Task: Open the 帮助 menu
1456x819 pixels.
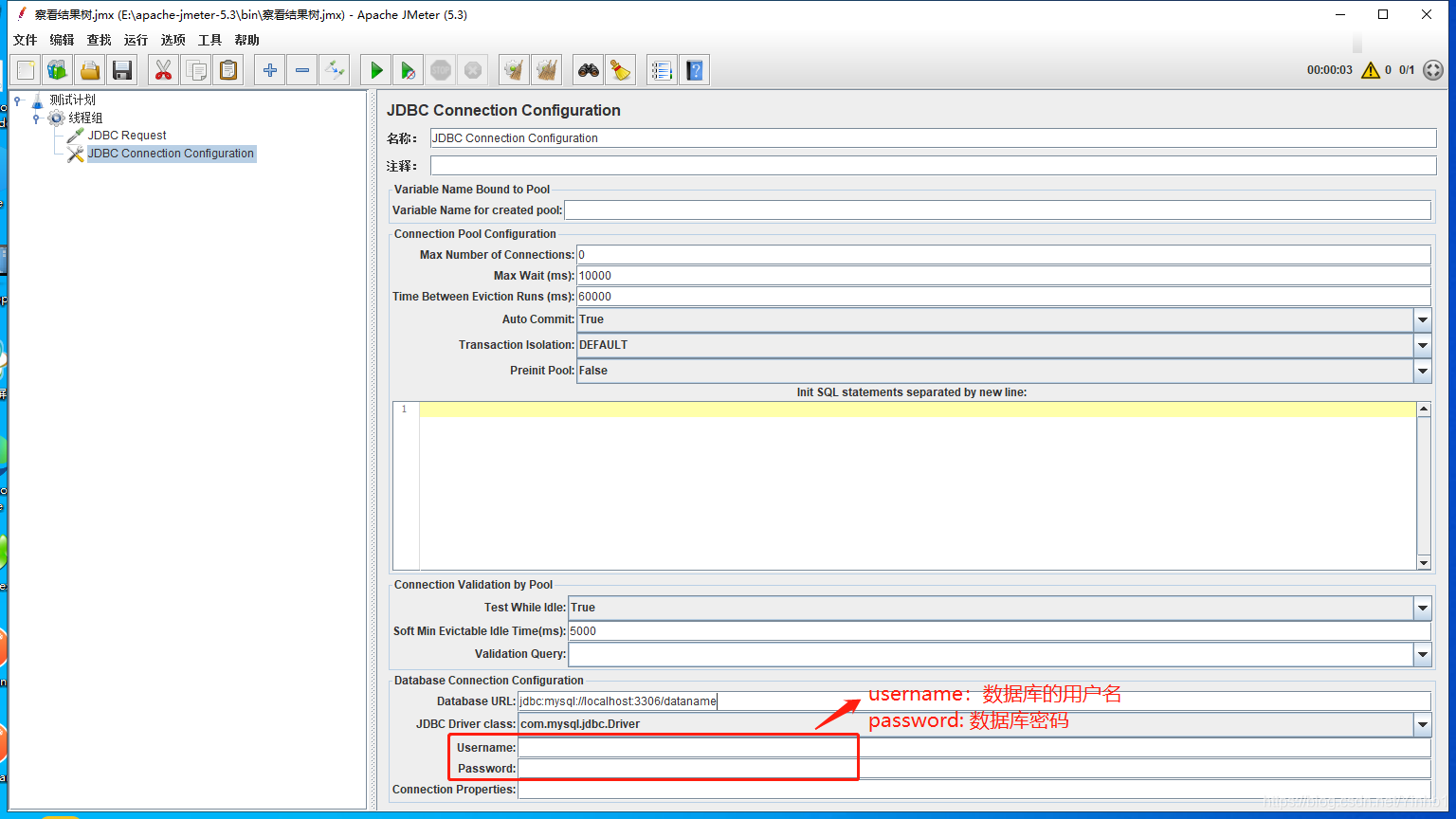Action: [247, 40]
